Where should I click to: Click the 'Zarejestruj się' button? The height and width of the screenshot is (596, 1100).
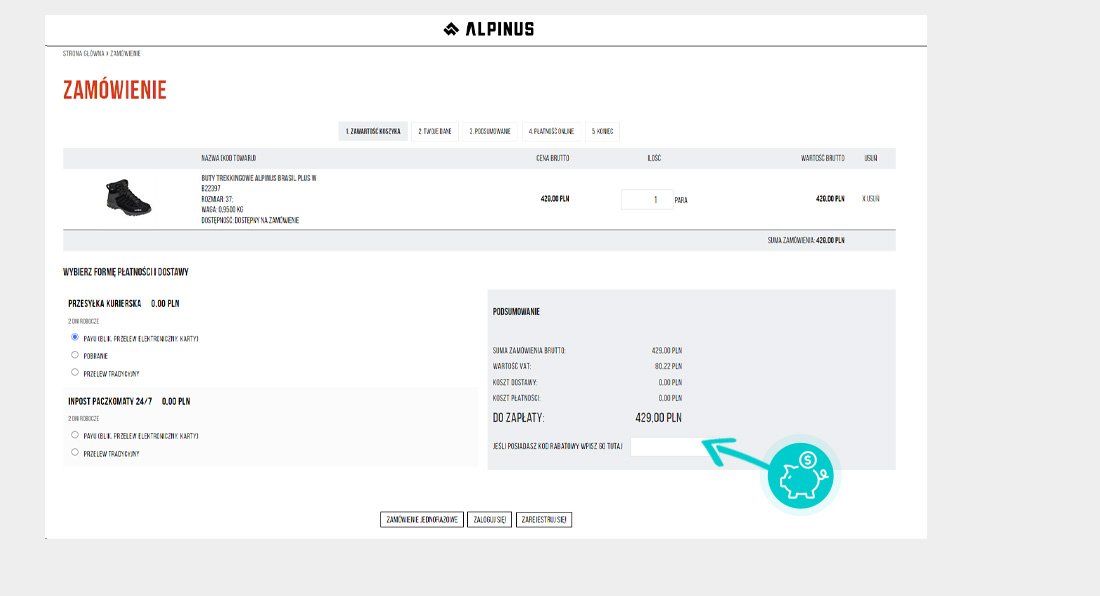point(544,520)
